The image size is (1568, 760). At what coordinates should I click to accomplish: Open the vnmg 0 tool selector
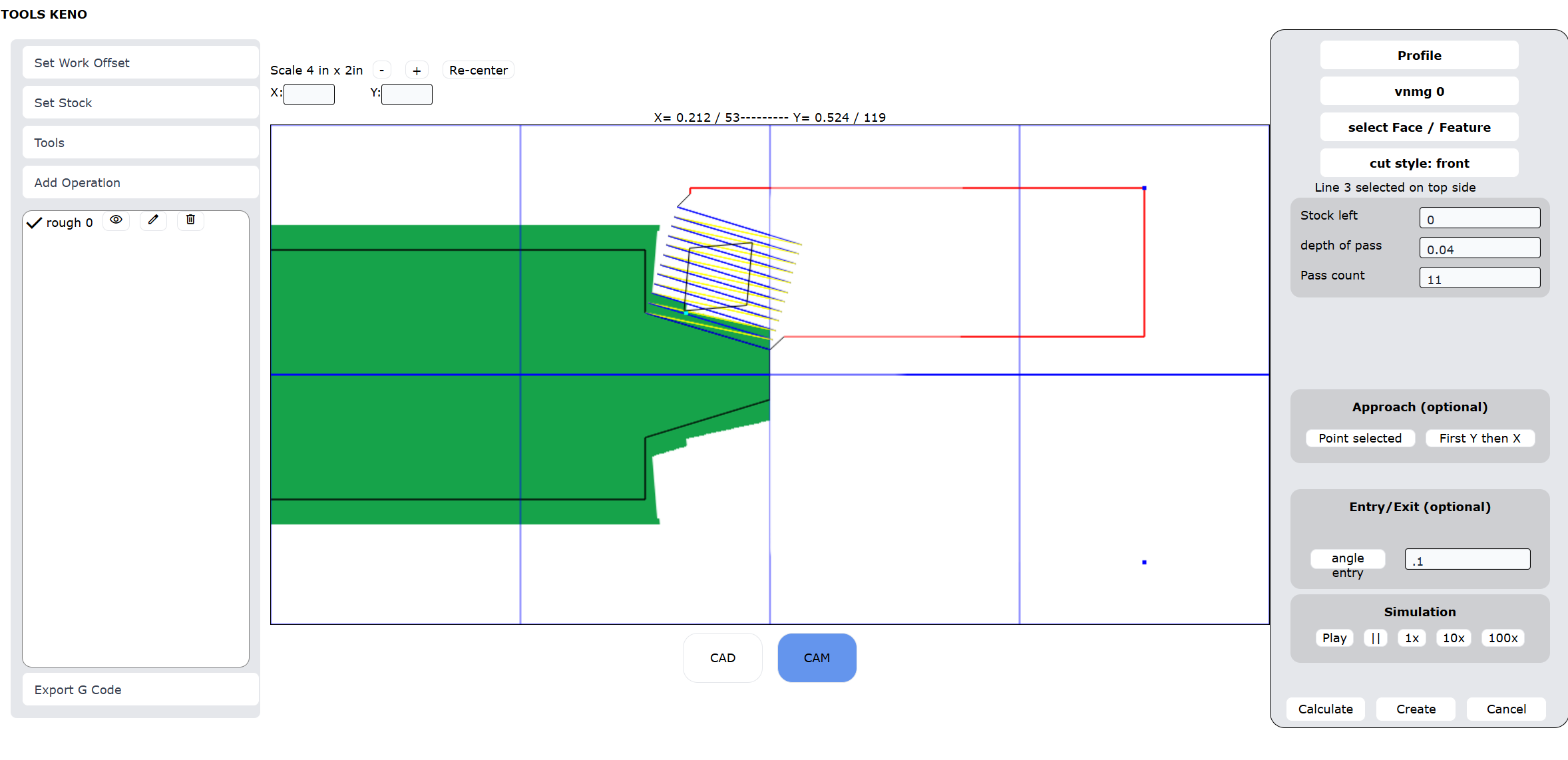tap(1419, 91)
